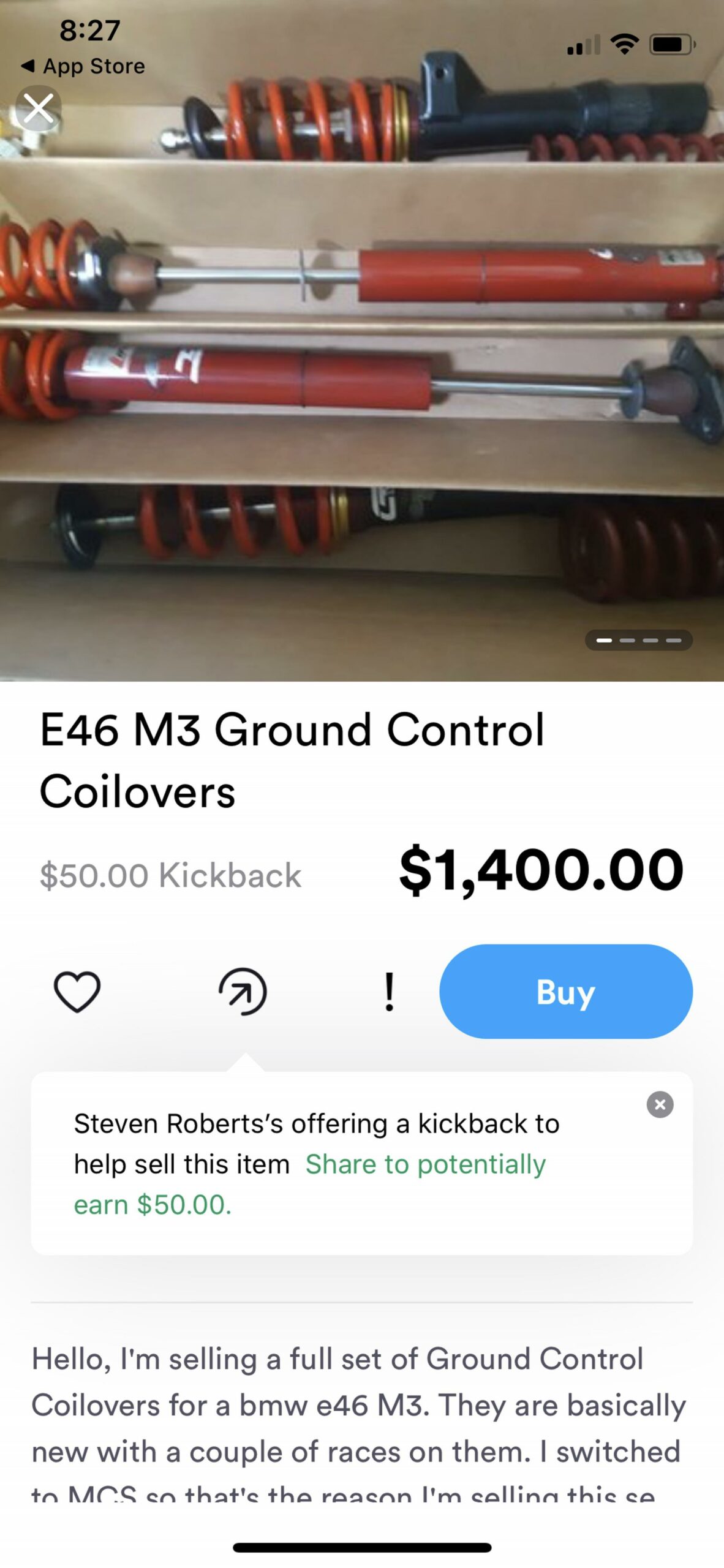This screenshot has height=1568, width=724.
Task: Tap the exclamation mark report icon
Action: click(389, 992)
